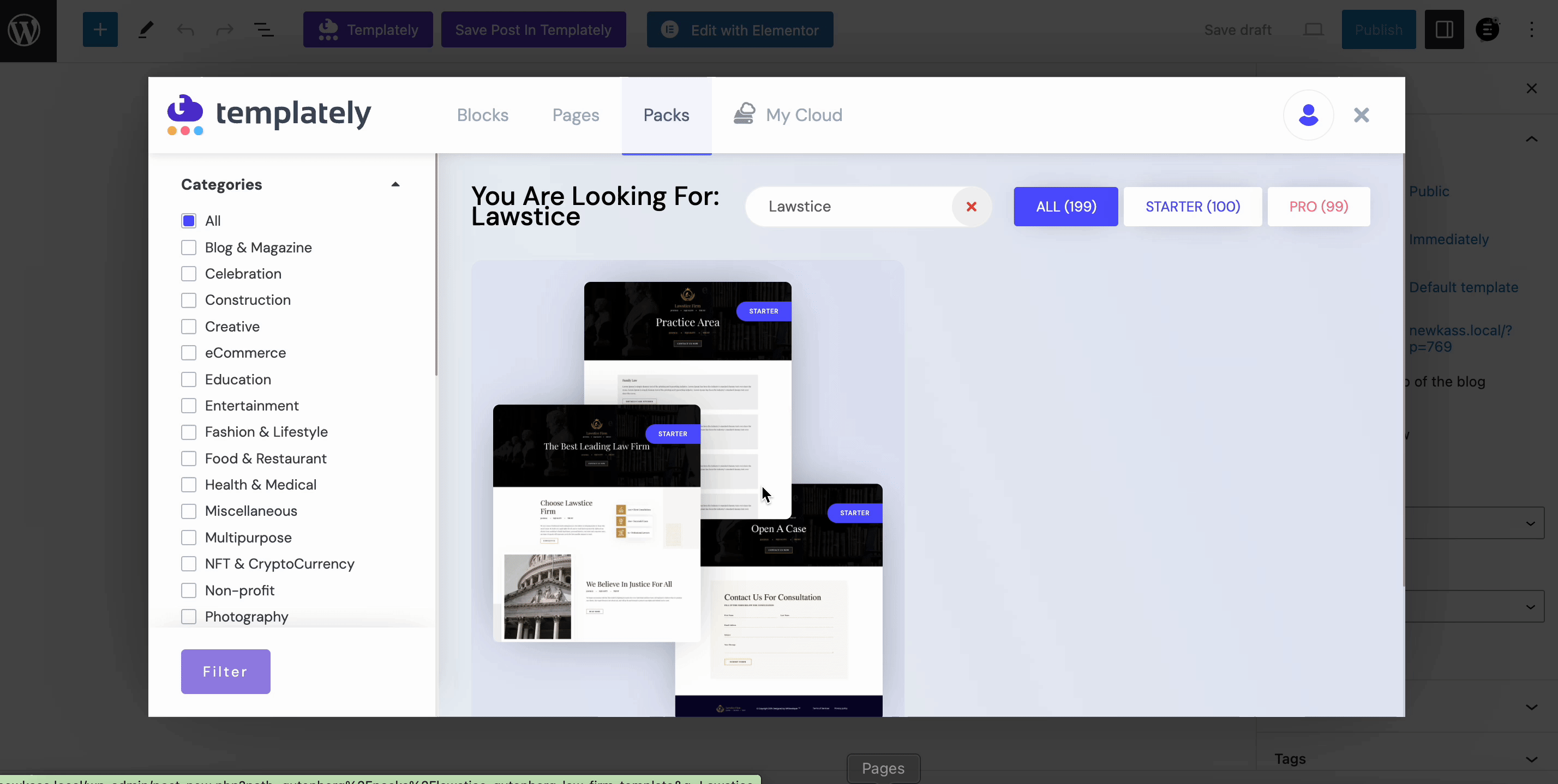Click the WordPress admin icon top left
The image size is (1558, 784).
pos(28,30)
